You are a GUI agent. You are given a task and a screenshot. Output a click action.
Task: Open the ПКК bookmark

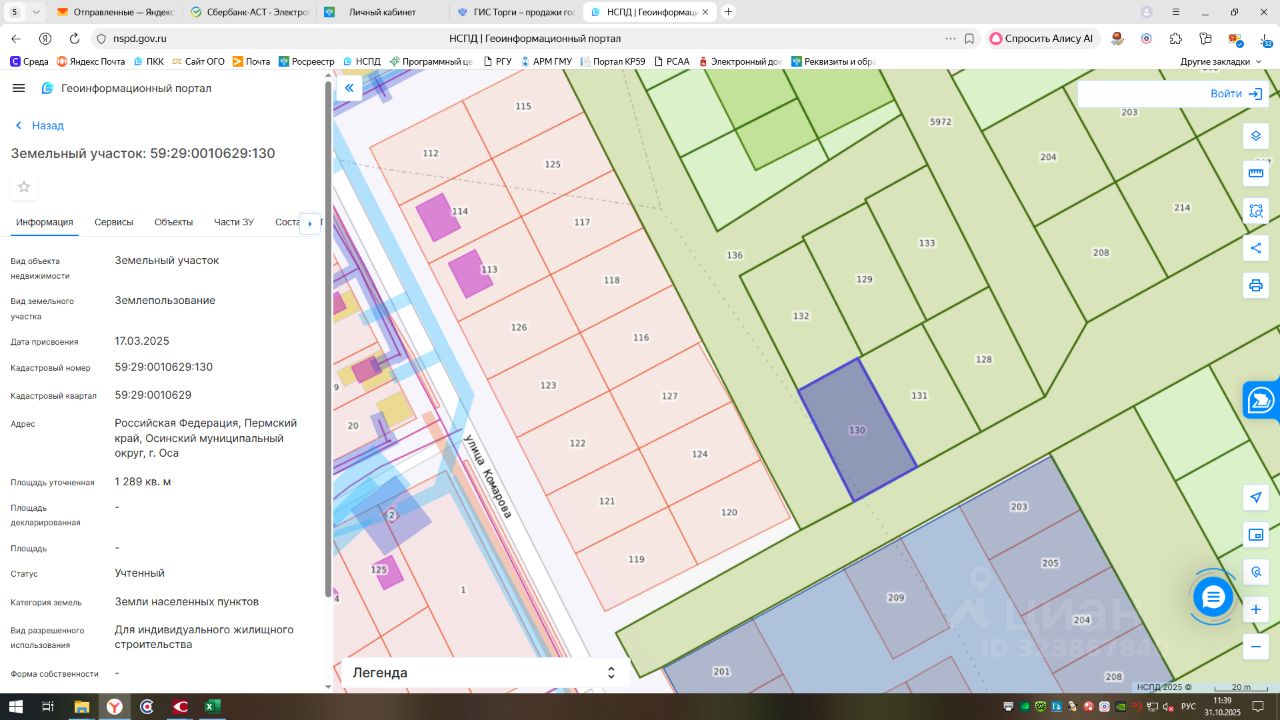click(149, 61)
